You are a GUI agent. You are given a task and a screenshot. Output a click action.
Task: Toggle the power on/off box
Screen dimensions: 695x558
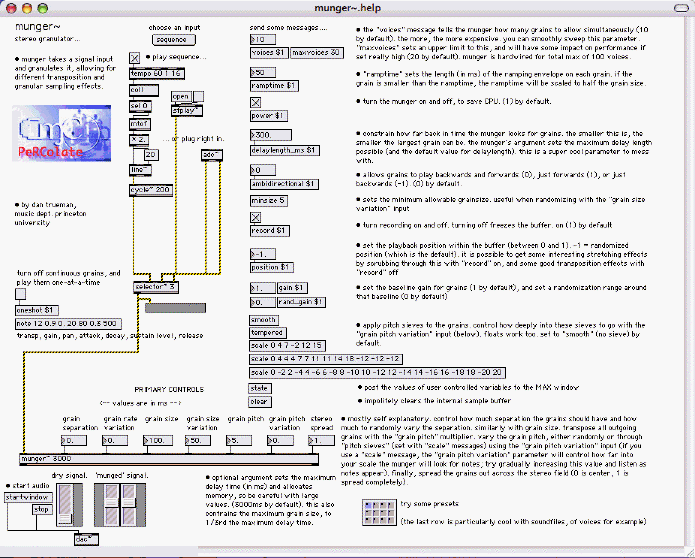[x=255, y=102]
